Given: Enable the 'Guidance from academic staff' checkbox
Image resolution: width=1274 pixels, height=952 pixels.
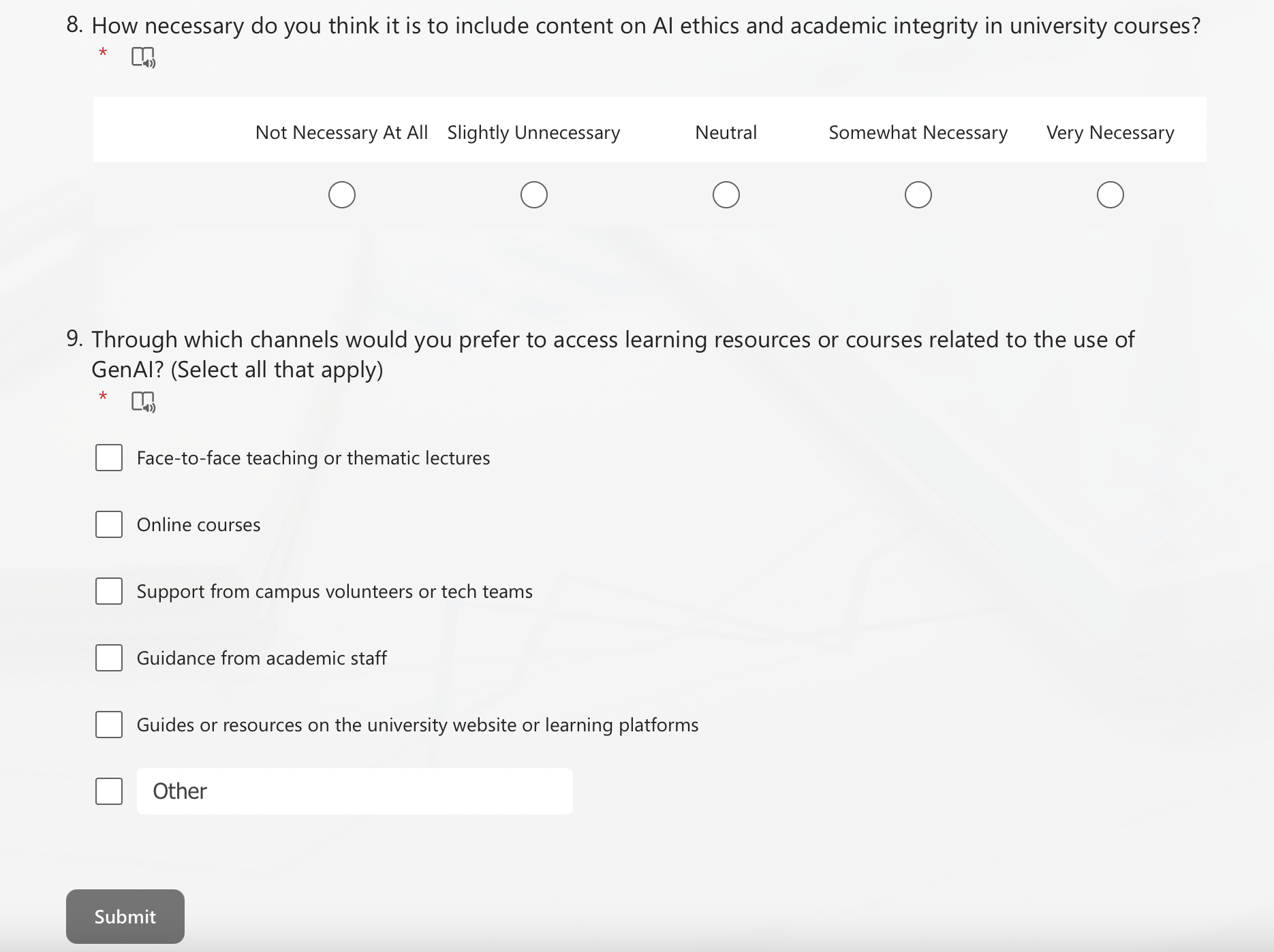Looking at the screenshot, I should click(109, 658).
